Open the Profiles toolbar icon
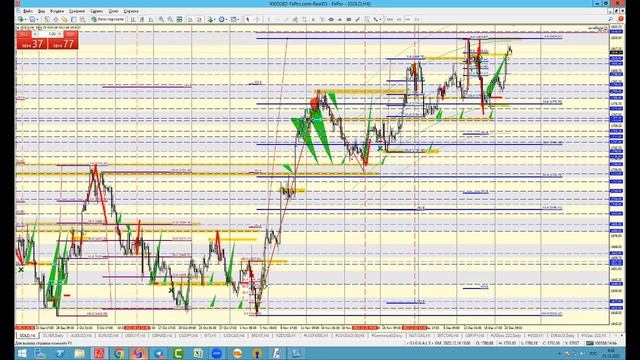 32,19
